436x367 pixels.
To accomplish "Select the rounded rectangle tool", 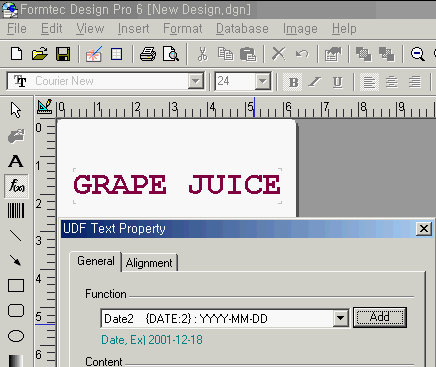I will click(16, 311).
